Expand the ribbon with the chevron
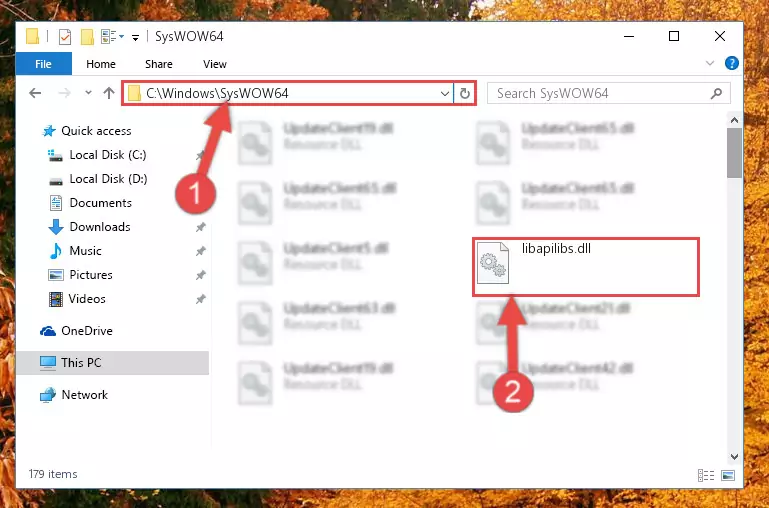769x508 pixels. (x=710, y=63)
